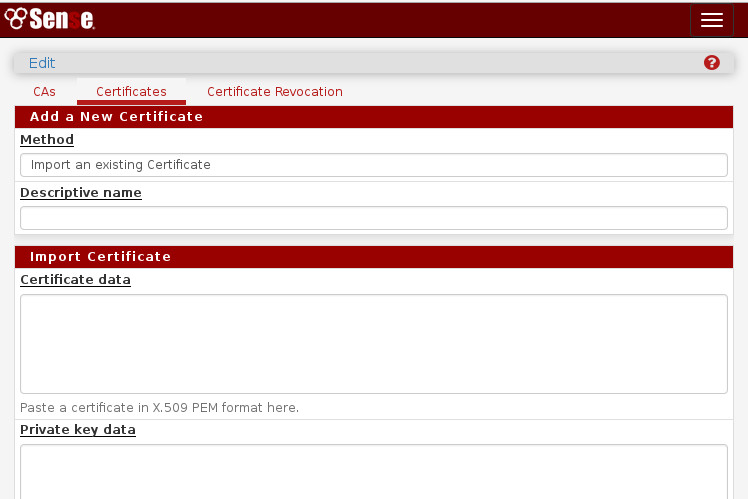
Task: Click the Certificate data label
Action: (75, 280)
